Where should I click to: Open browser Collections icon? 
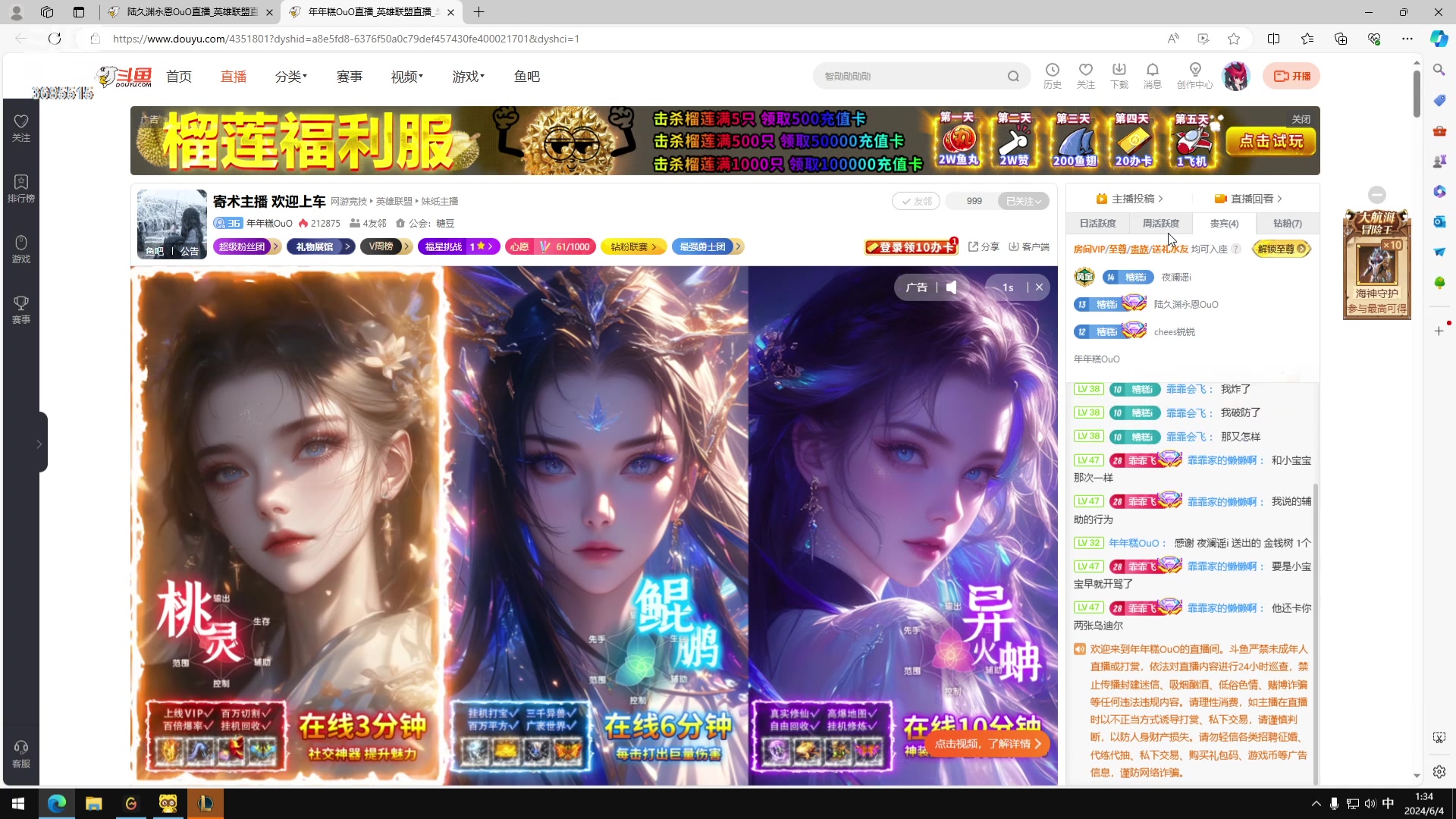pos(1341,39)
